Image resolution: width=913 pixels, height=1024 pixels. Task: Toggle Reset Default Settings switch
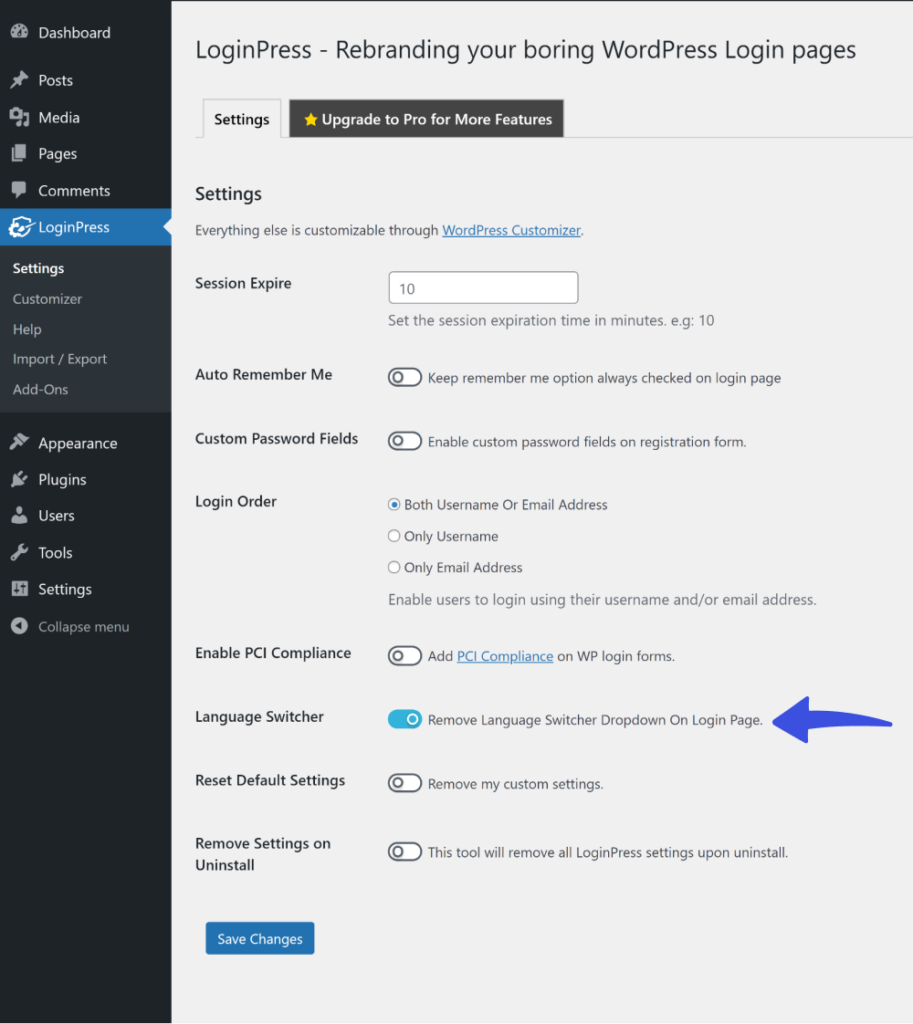coord(405,783)
